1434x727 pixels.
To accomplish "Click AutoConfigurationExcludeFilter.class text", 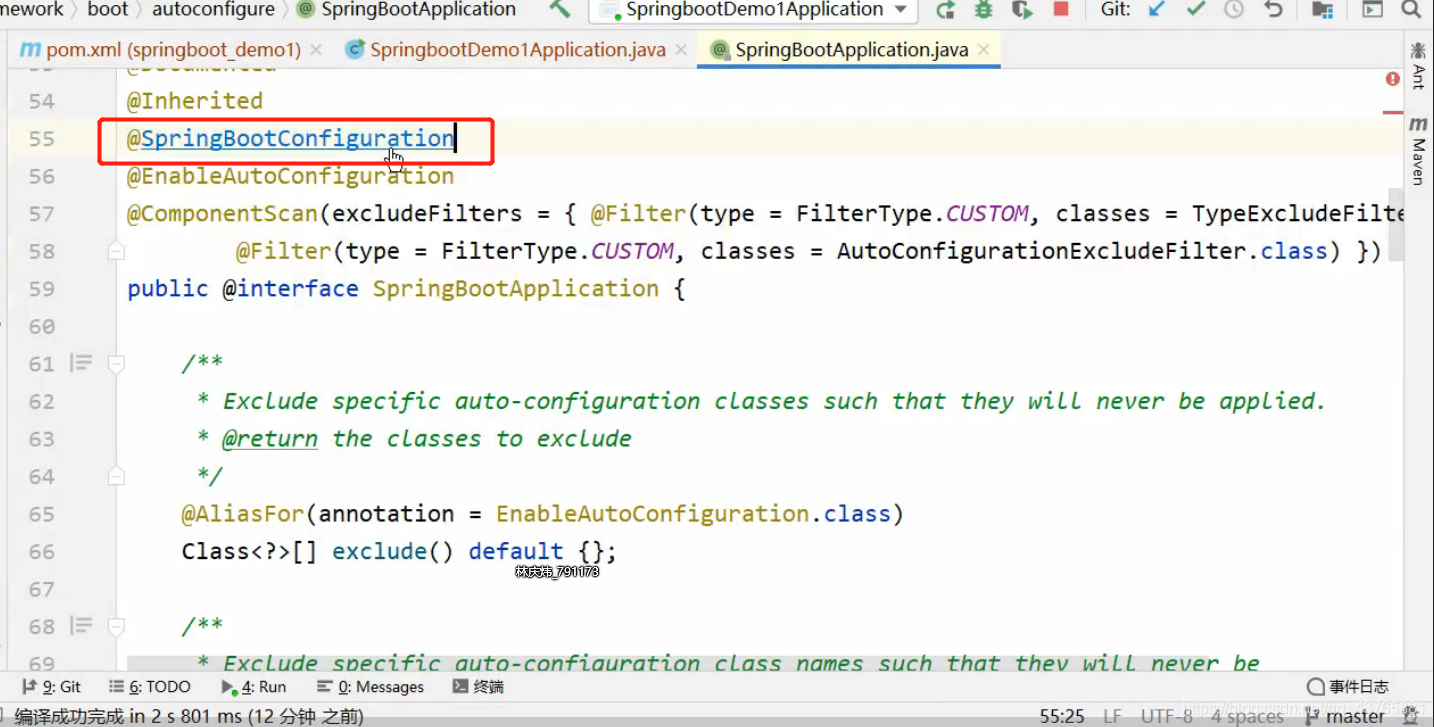I will 1084,251.
